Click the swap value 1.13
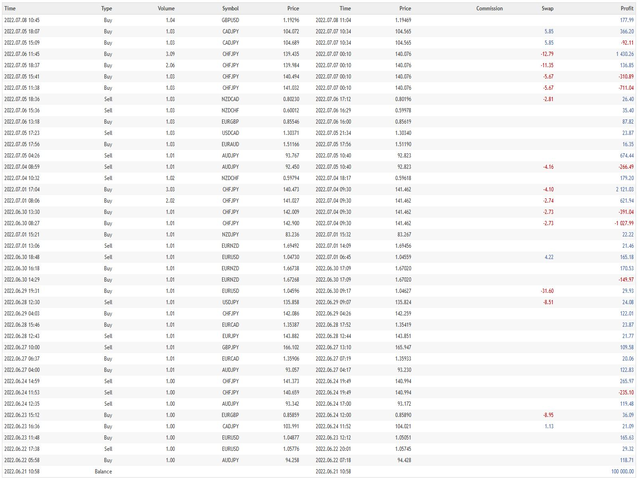The height and width of the screenshot is (480, 640). pos(549,427)
